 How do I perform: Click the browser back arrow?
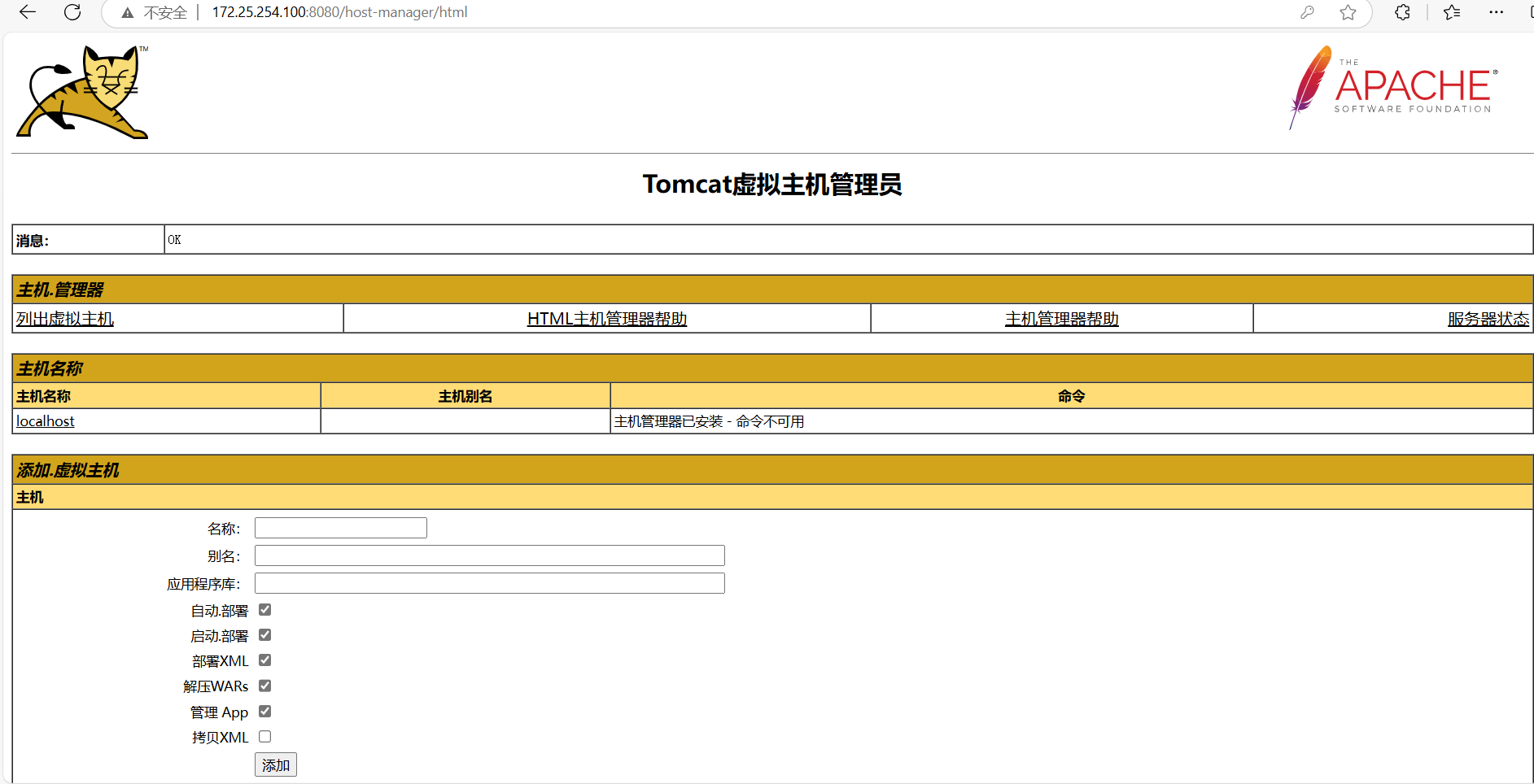coord(28,12)
